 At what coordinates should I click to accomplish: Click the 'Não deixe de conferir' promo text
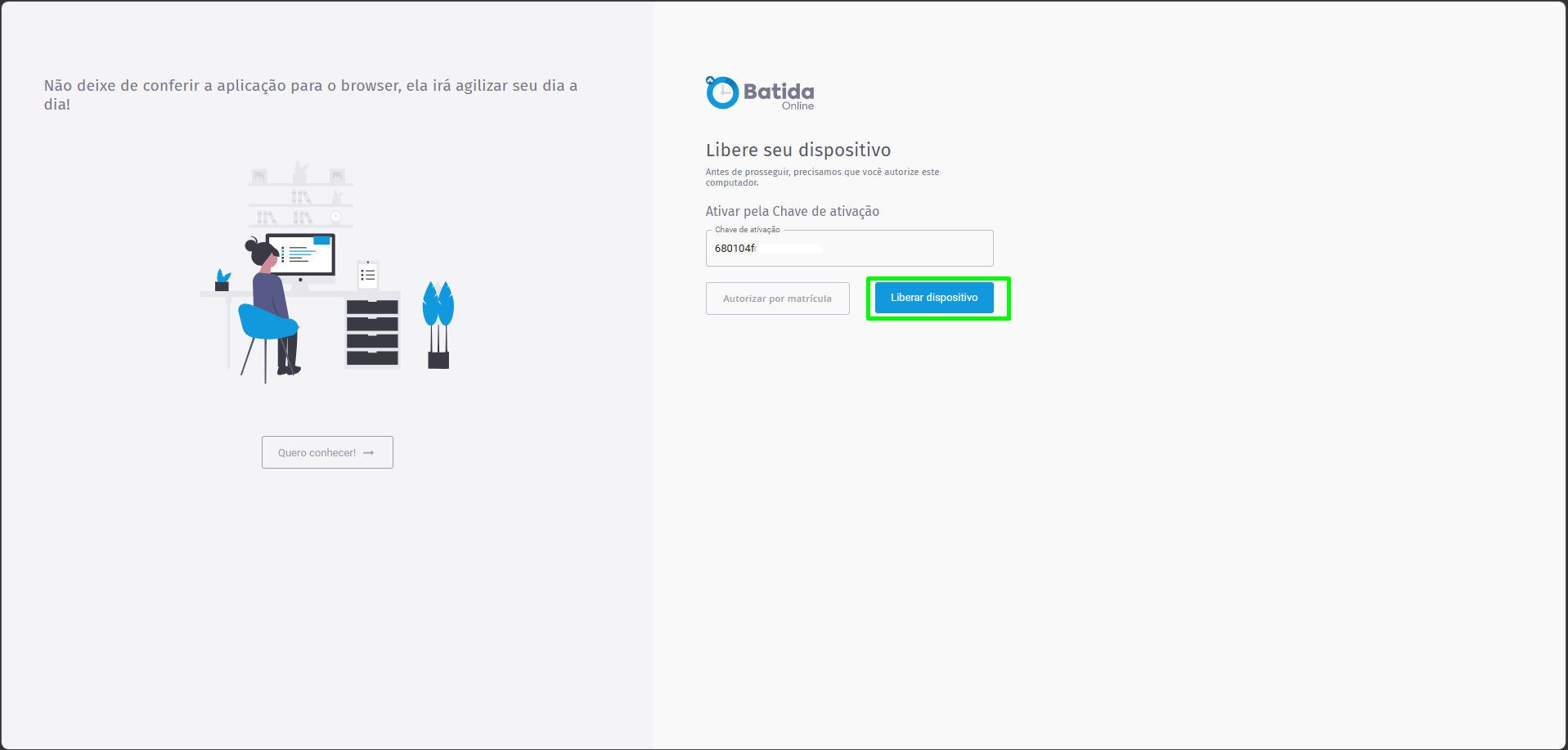(x=311, y=95)
